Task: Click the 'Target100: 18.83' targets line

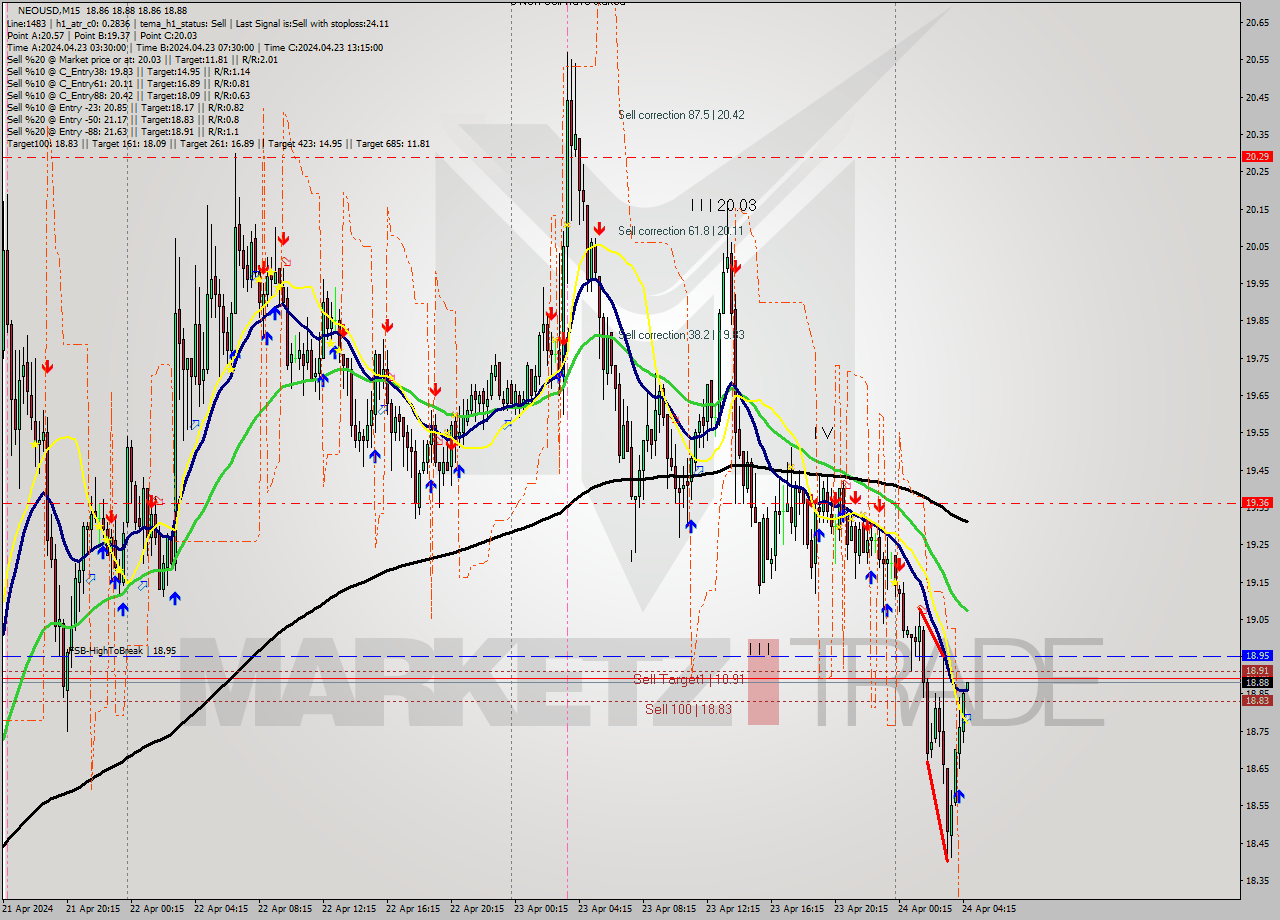Action: (x=218, y=143)
